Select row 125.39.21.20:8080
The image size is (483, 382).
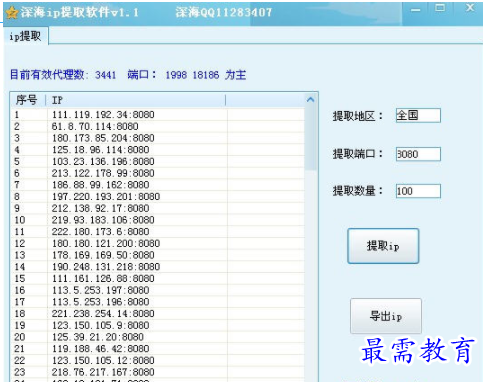(158, 337)
